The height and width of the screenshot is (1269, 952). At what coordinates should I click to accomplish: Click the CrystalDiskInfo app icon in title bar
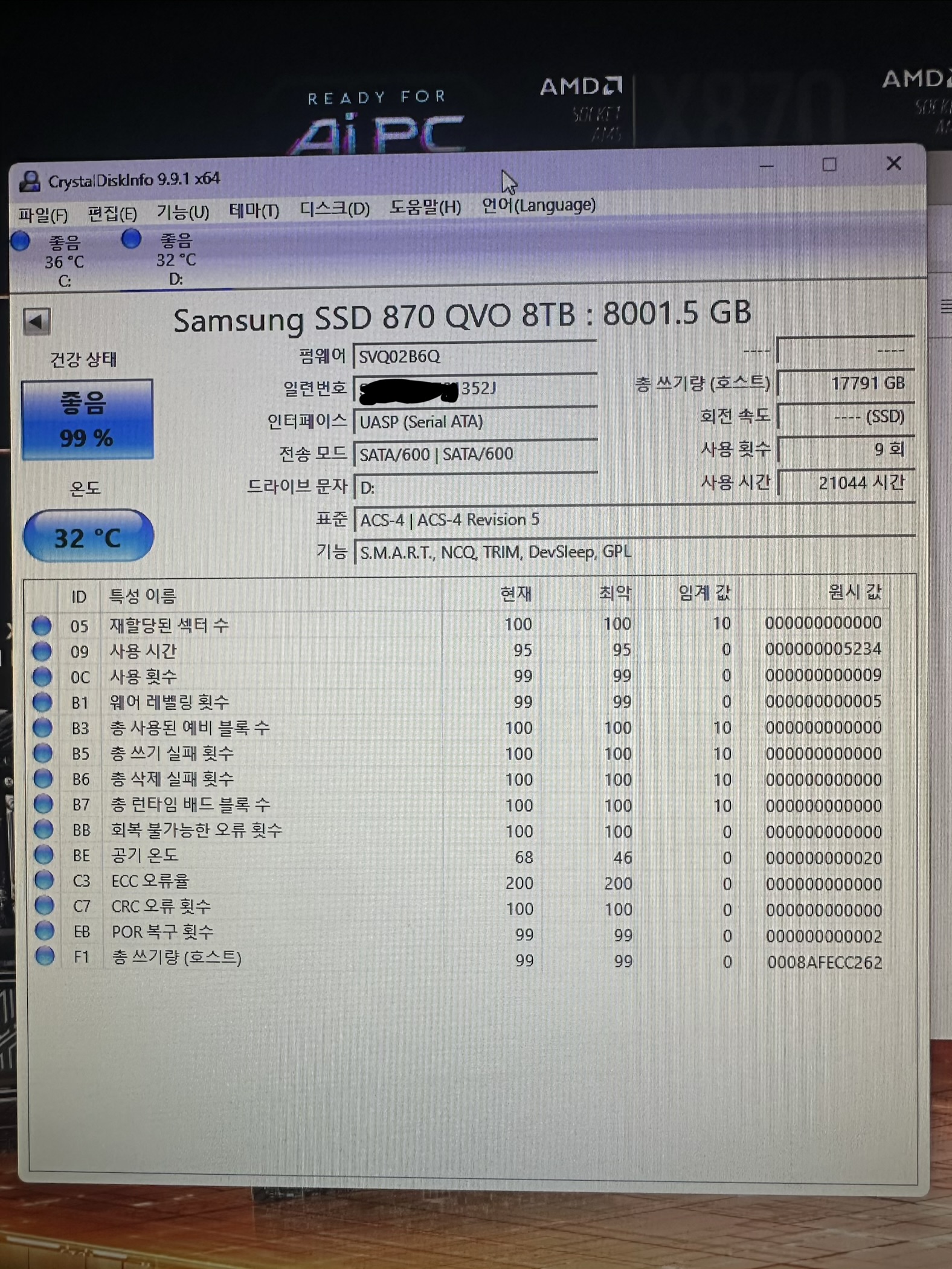[x=29, y=181]
